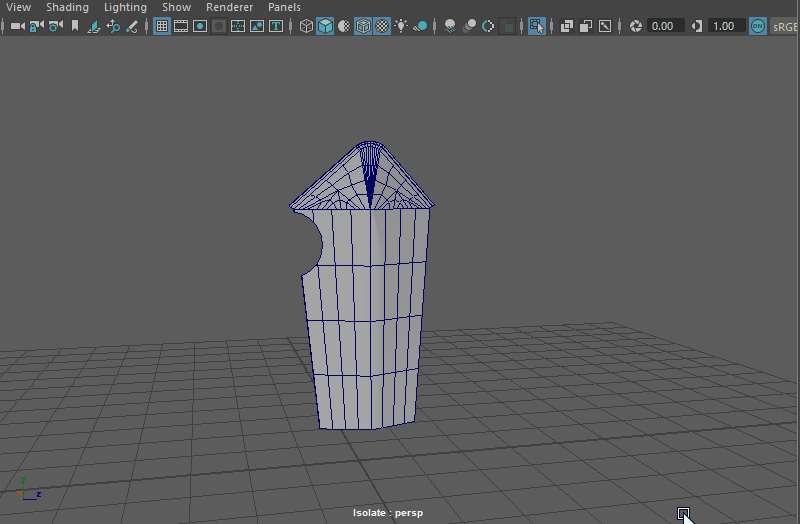Open the Show menu
Viewport: 800px width, 524px height.
(176, 7)
